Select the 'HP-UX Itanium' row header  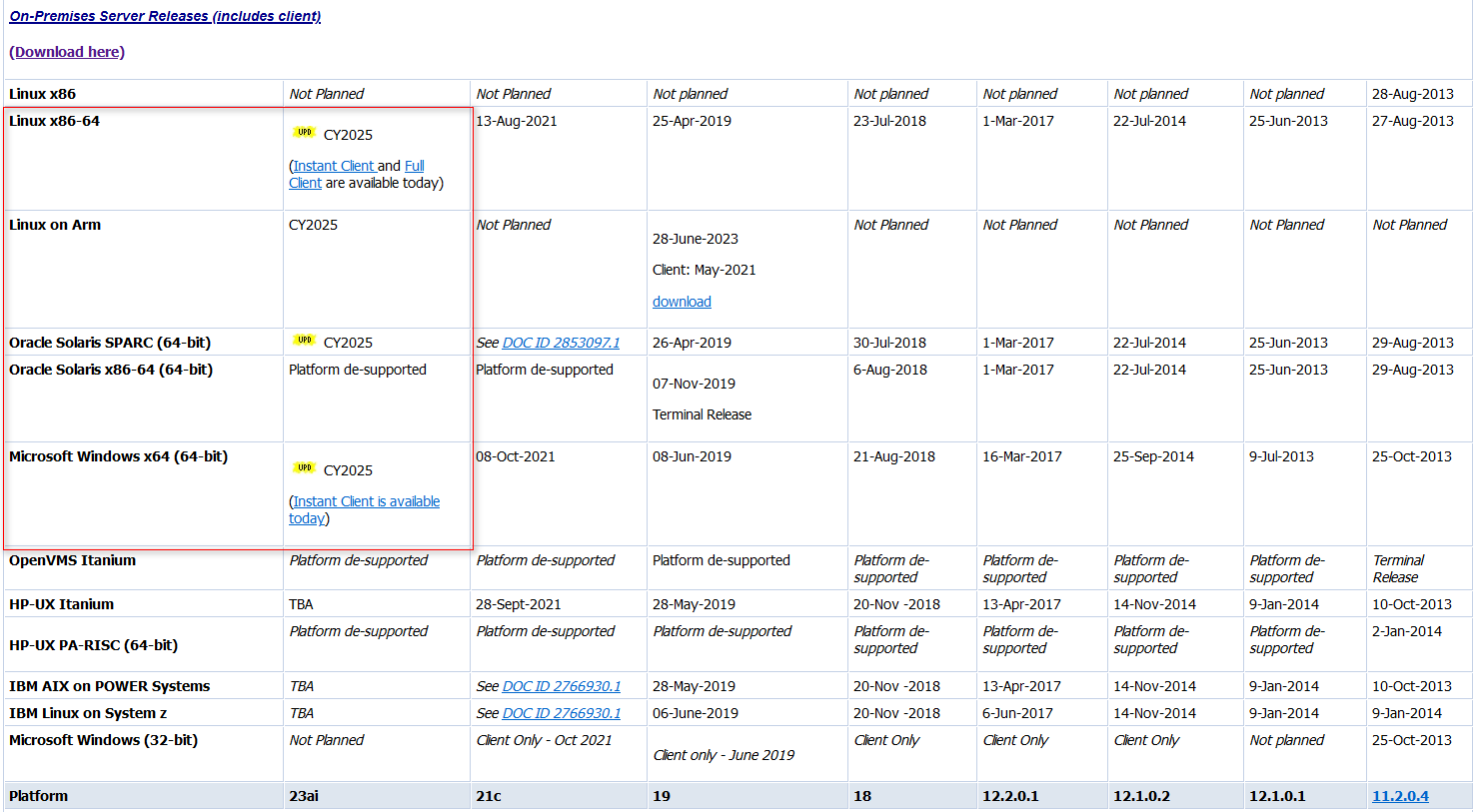pos(61,604)
